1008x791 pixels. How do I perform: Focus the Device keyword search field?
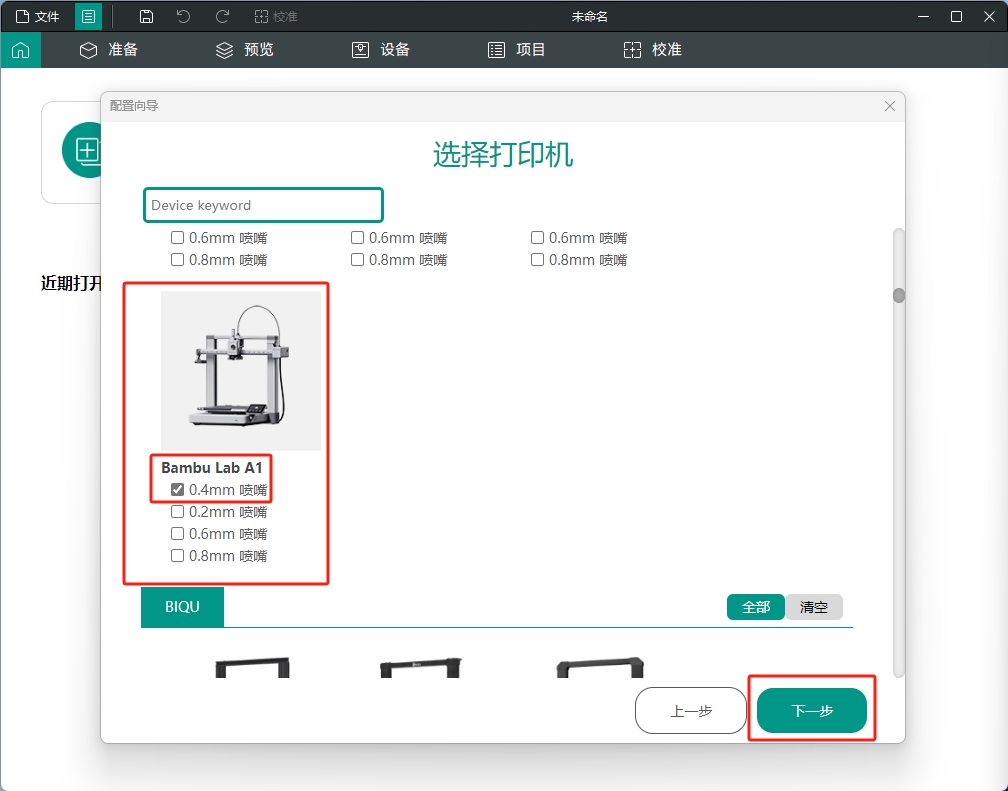pos(264,205)
